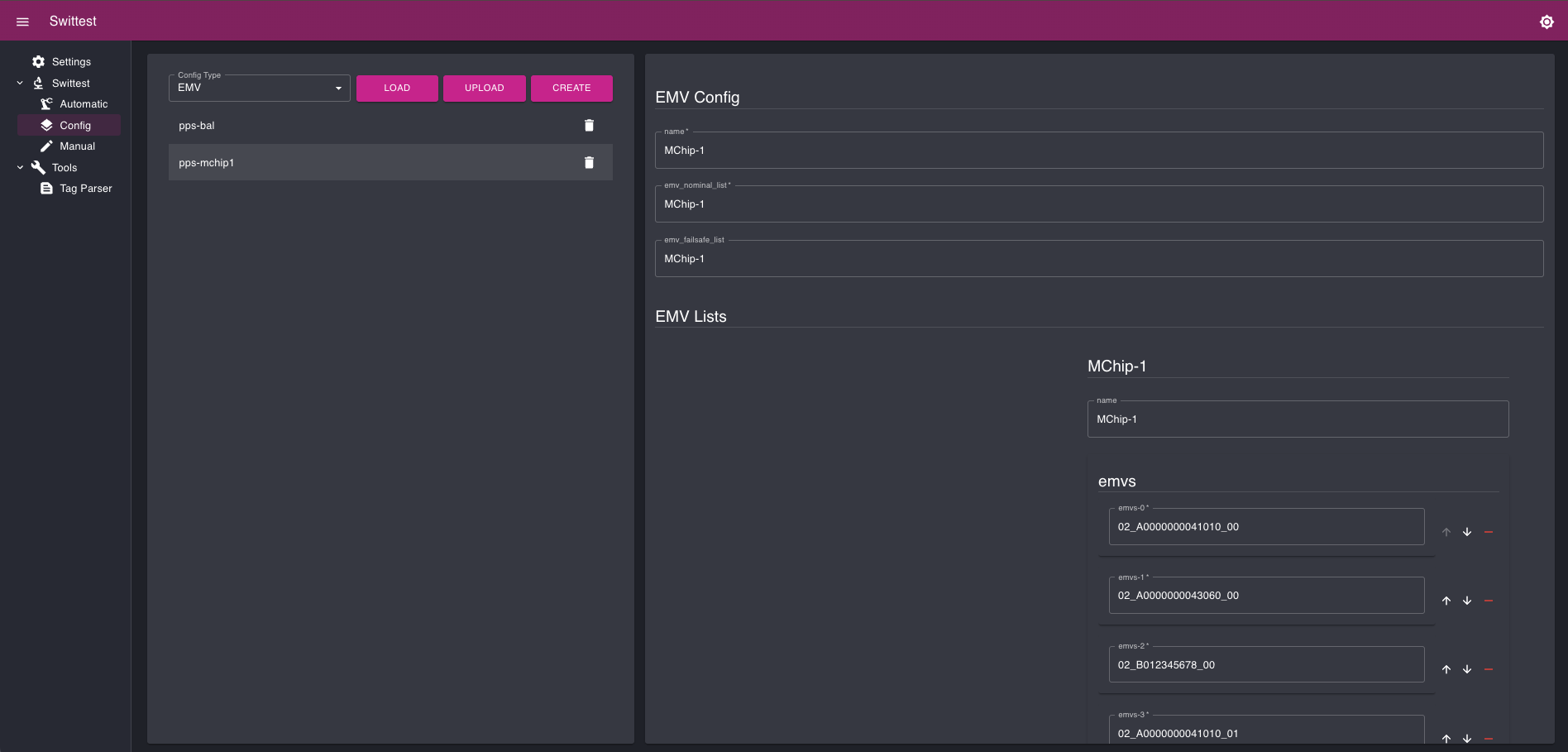Remove the emvs-3 entry
This screenshot has height=752, width=1568.
pos(1489,738)
